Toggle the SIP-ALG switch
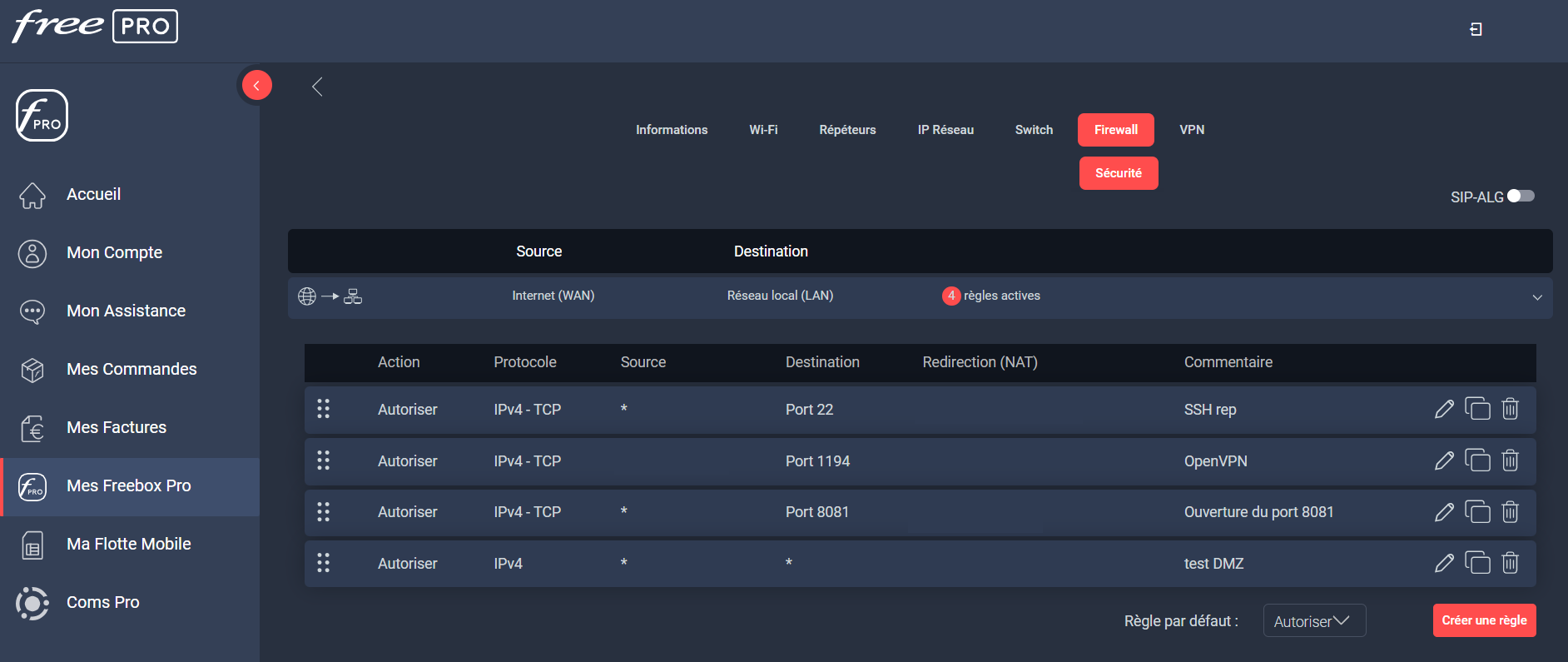This screenshot has width=1568, height=662. coord(1521,196)
